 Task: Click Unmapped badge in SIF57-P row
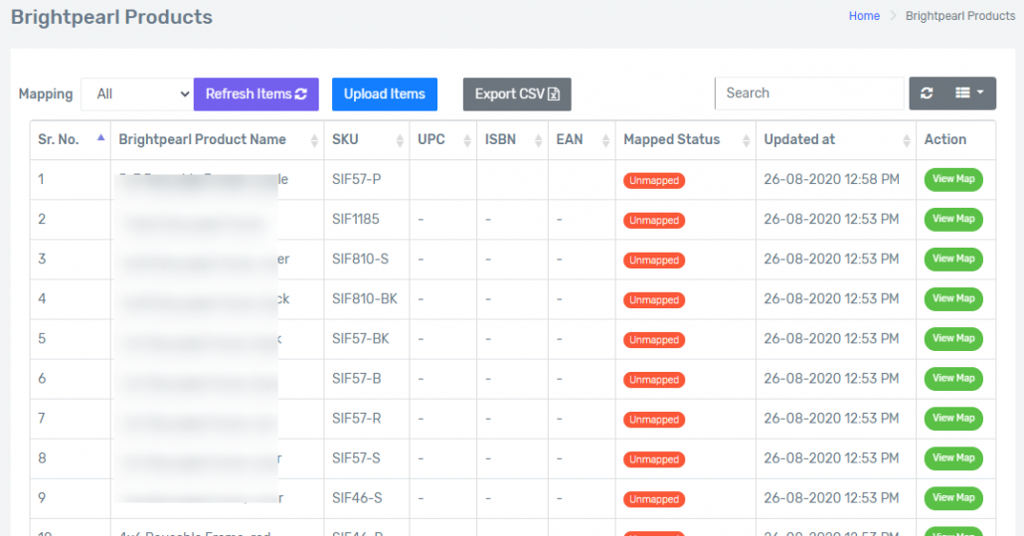click(x=654, y=181)
